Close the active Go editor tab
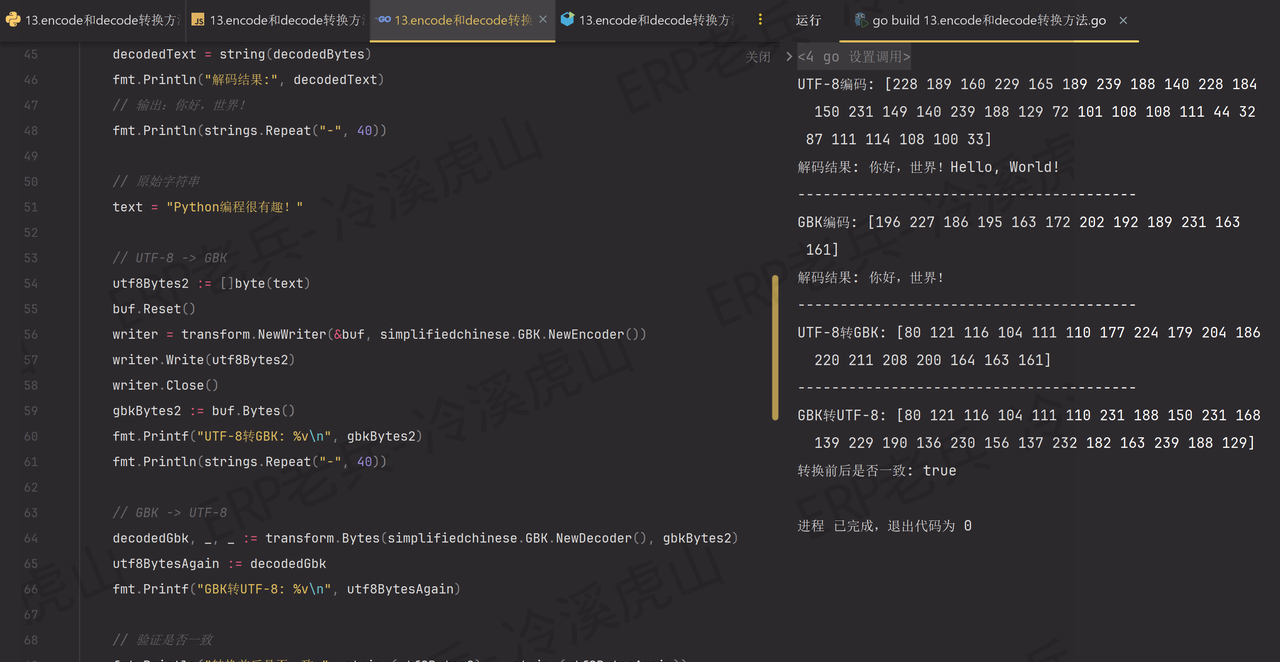The image size is (1280, 662). pyautogui.click(x=543, y=19)
